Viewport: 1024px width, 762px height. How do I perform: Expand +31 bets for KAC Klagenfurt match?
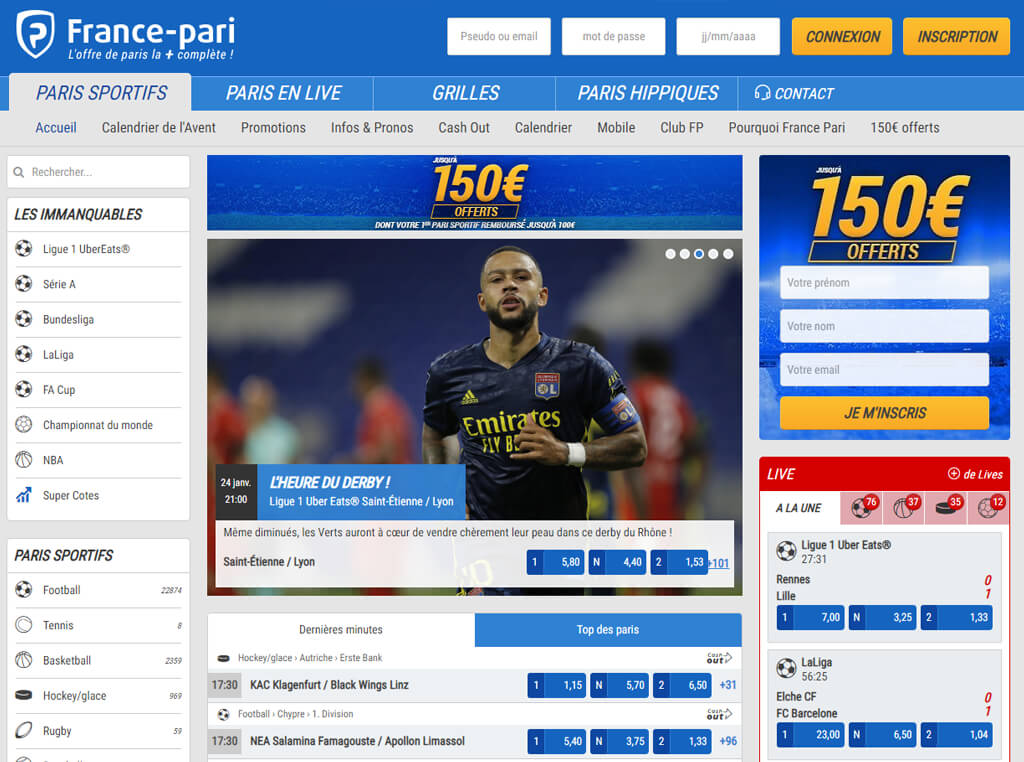pos(728,685)
